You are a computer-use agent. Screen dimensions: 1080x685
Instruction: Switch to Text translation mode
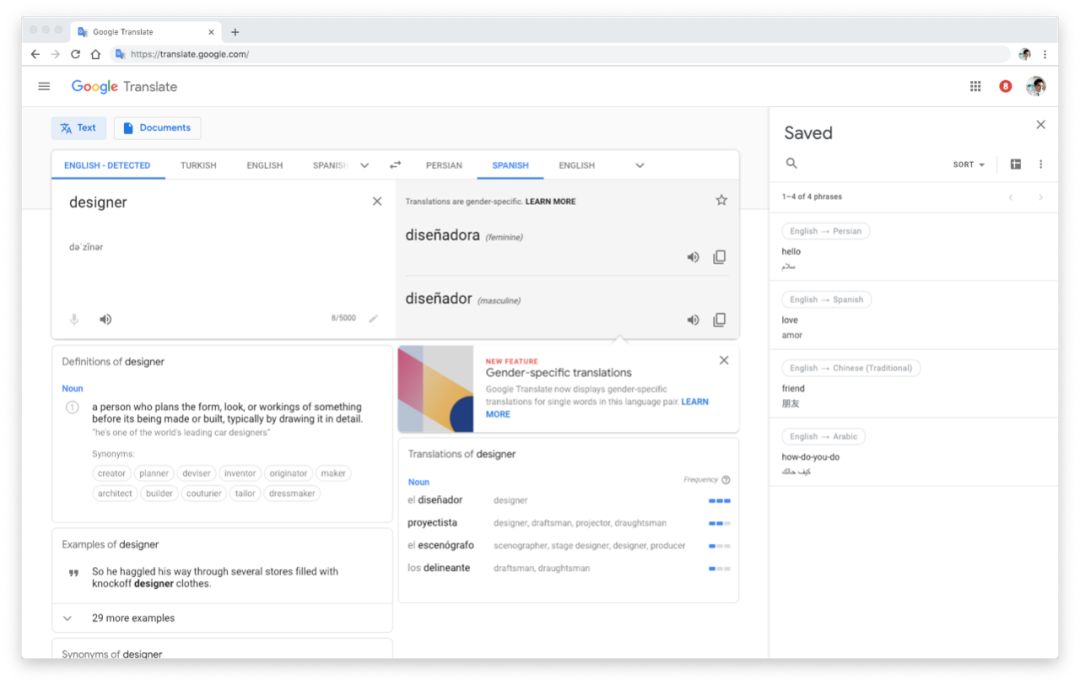point(79,128)
